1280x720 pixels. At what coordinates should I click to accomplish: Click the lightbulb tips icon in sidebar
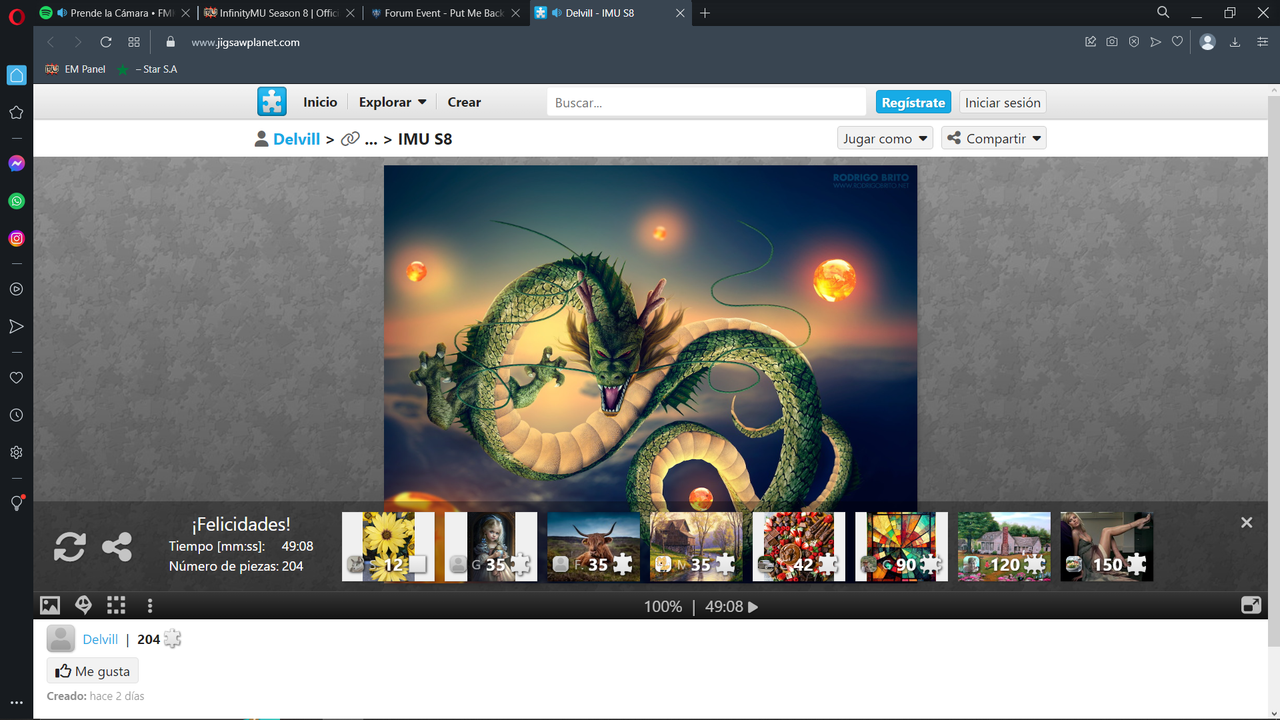16,503
